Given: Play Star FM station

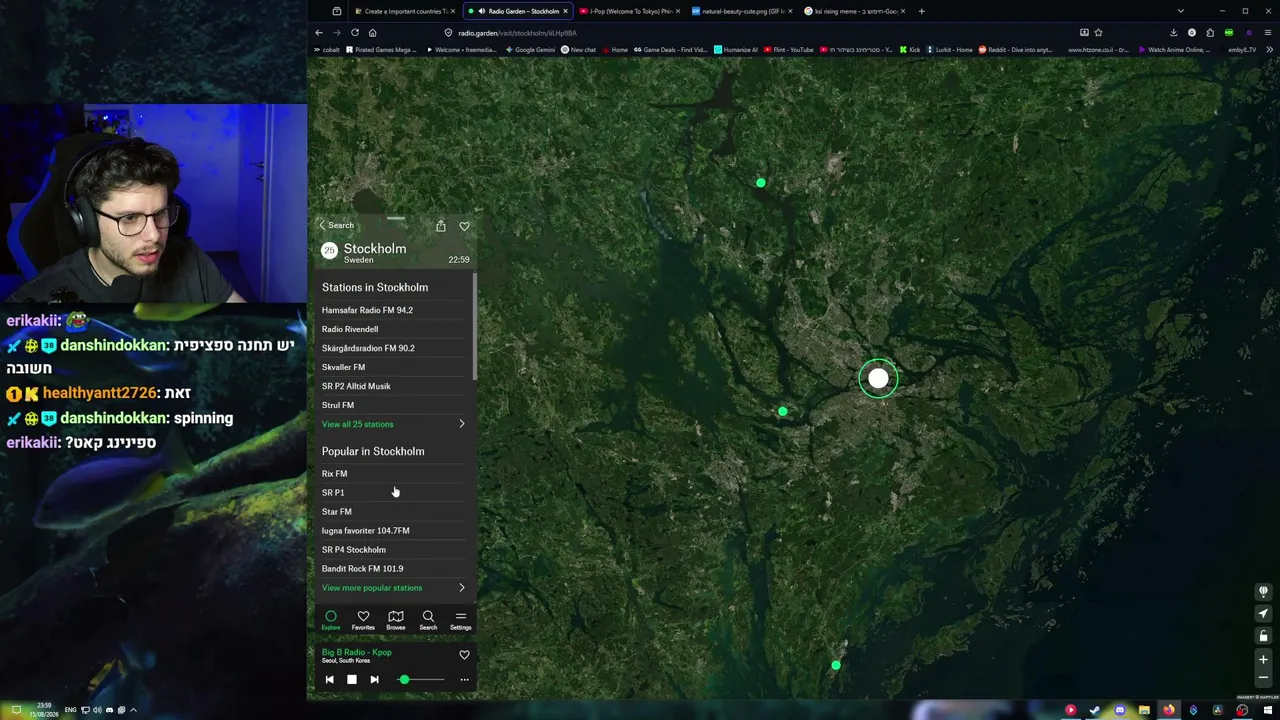Looking at the screenshot, I should 394,512.
